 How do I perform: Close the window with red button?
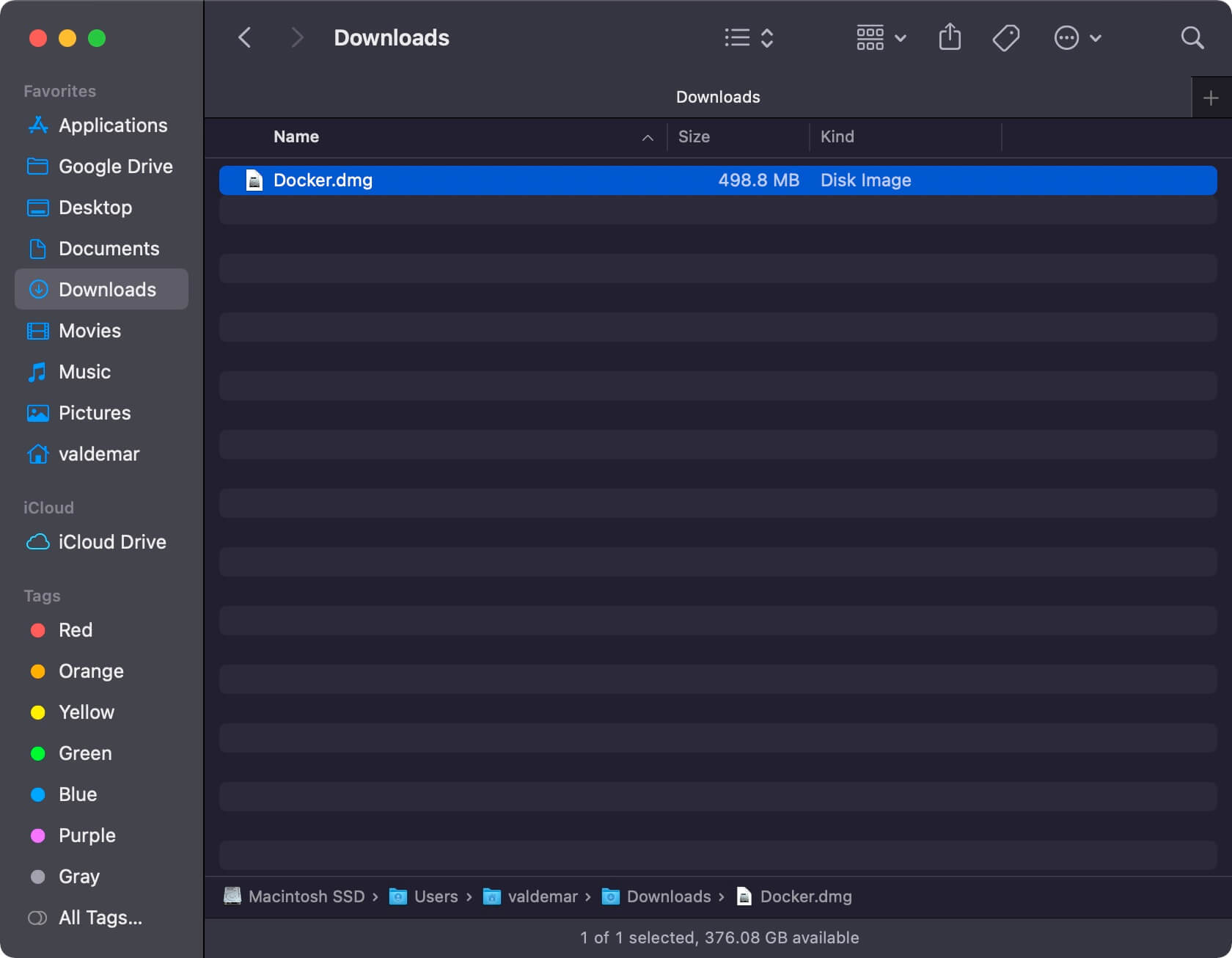click(x=38, y=38)
